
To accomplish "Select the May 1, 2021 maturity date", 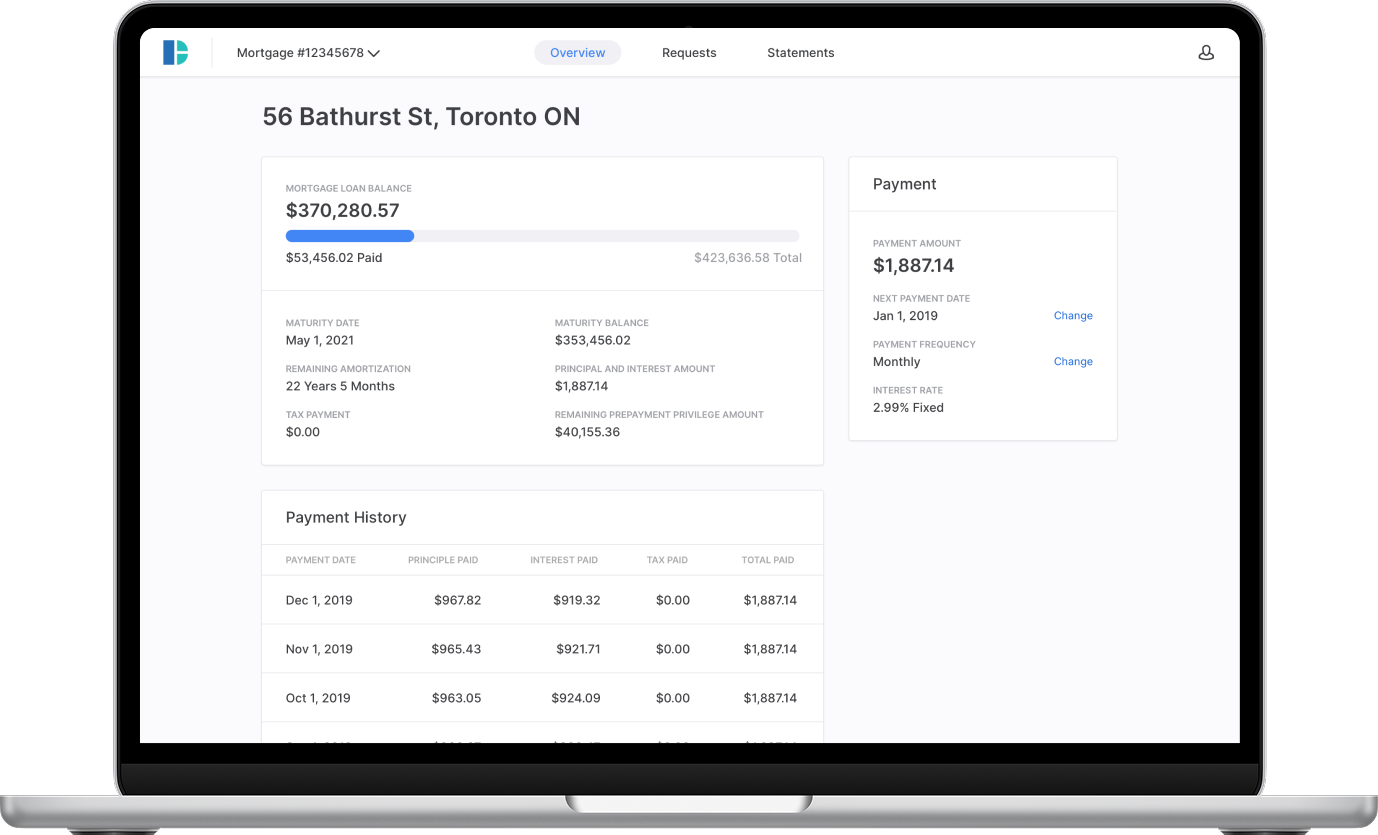I will click(322, 341).
